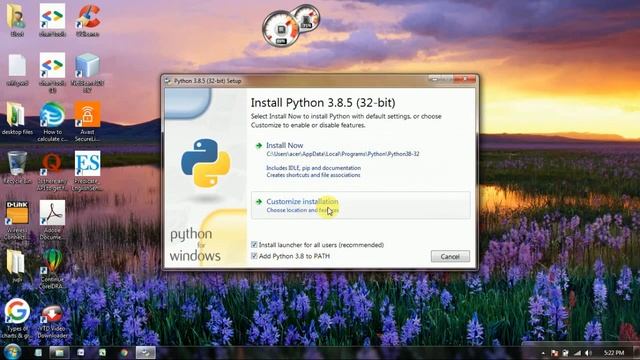Open the red Q Quora shortcut
640x360 pixels.
(x=52, y=170)
